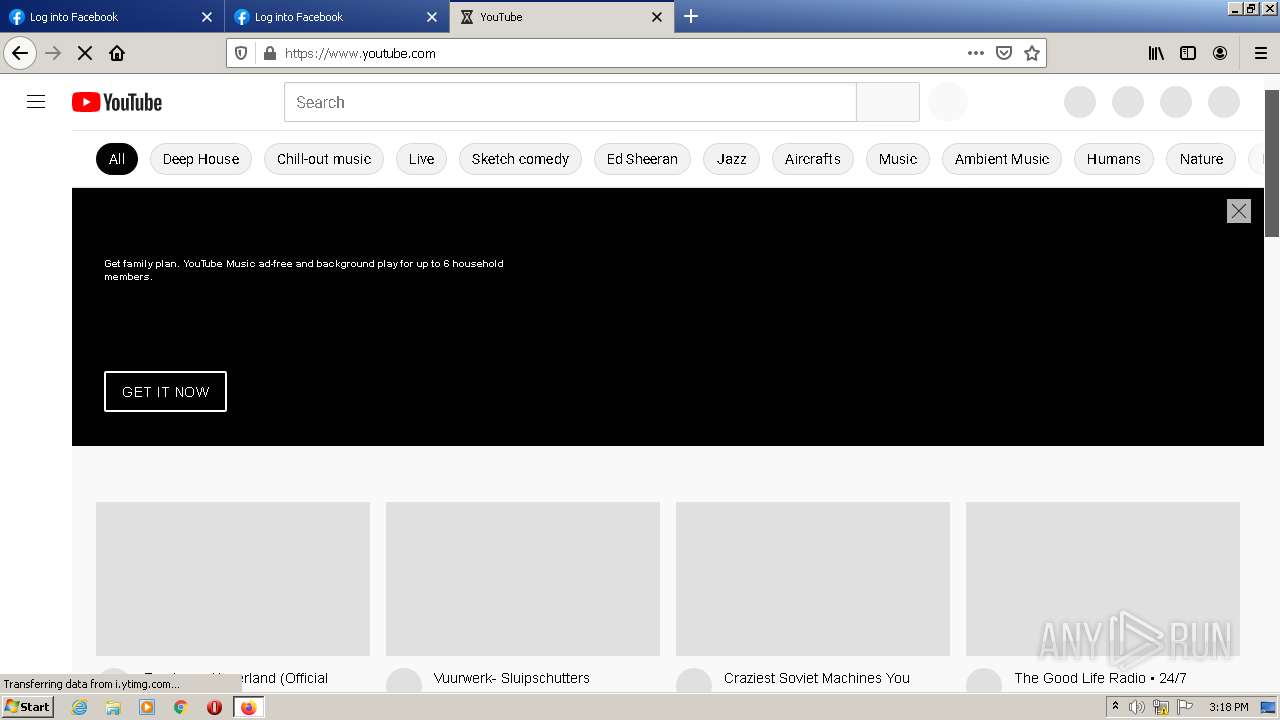
Task: Show hidden system tray icons
Action: (x=1115, y=707)
